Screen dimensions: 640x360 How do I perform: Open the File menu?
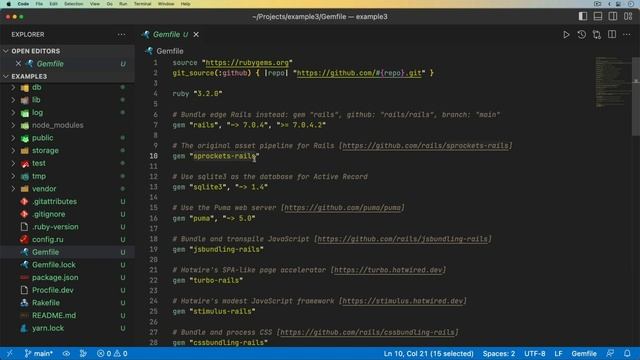pos(39,4)
